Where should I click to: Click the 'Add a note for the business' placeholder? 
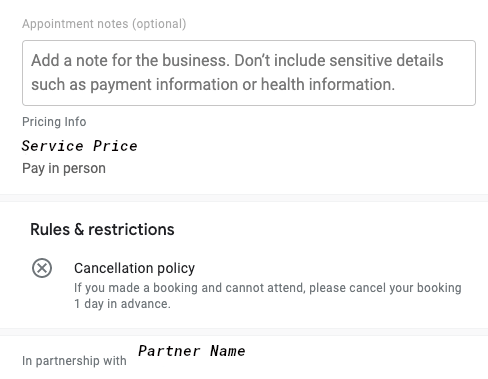coord(130,61)
